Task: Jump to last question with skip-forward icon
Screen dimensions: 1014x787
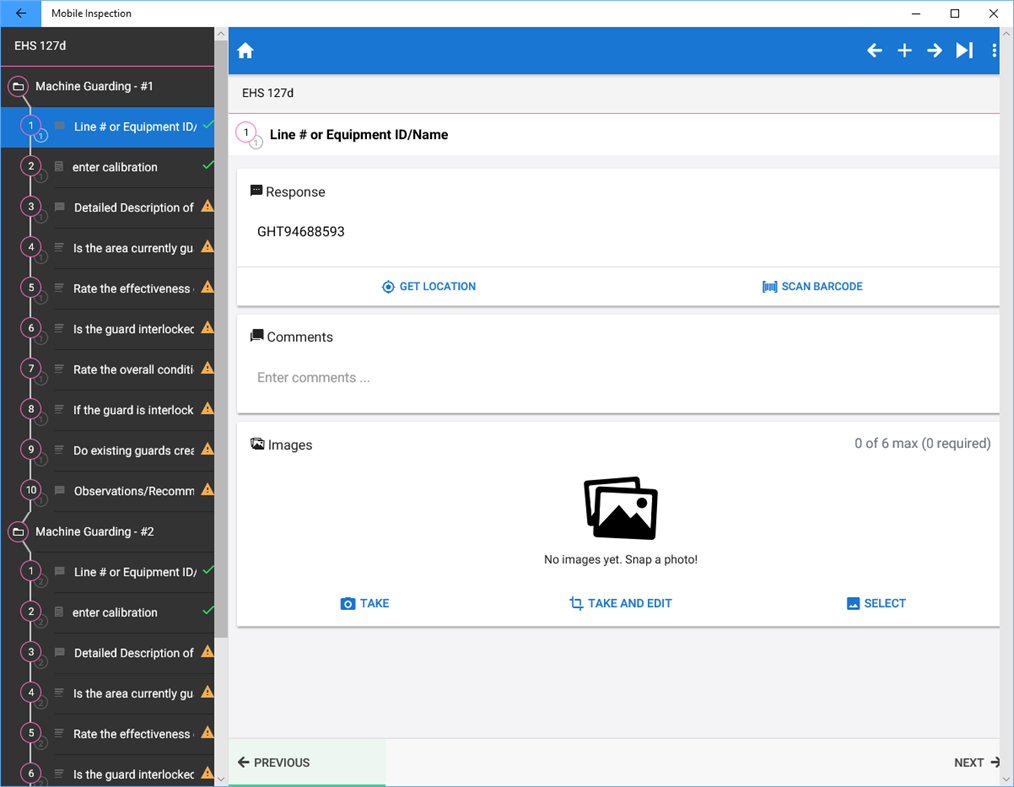Action: pos(964,49)
